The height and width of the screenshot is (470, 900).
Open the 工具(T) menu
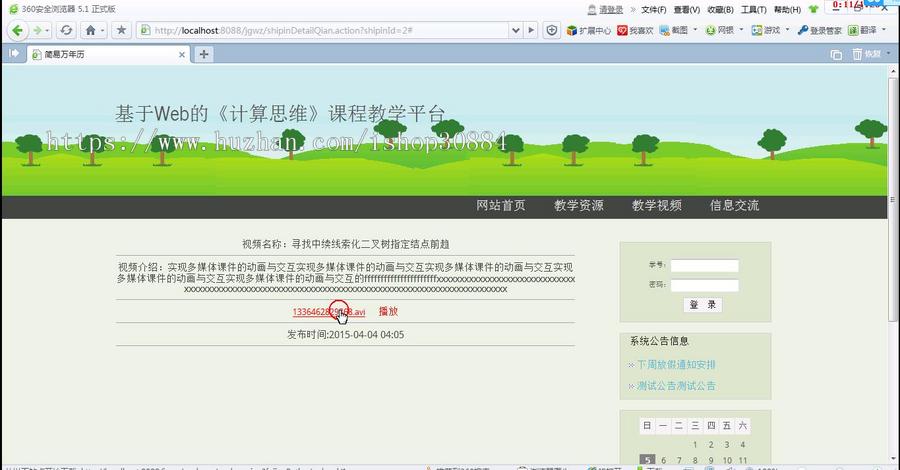click(754, 10)
